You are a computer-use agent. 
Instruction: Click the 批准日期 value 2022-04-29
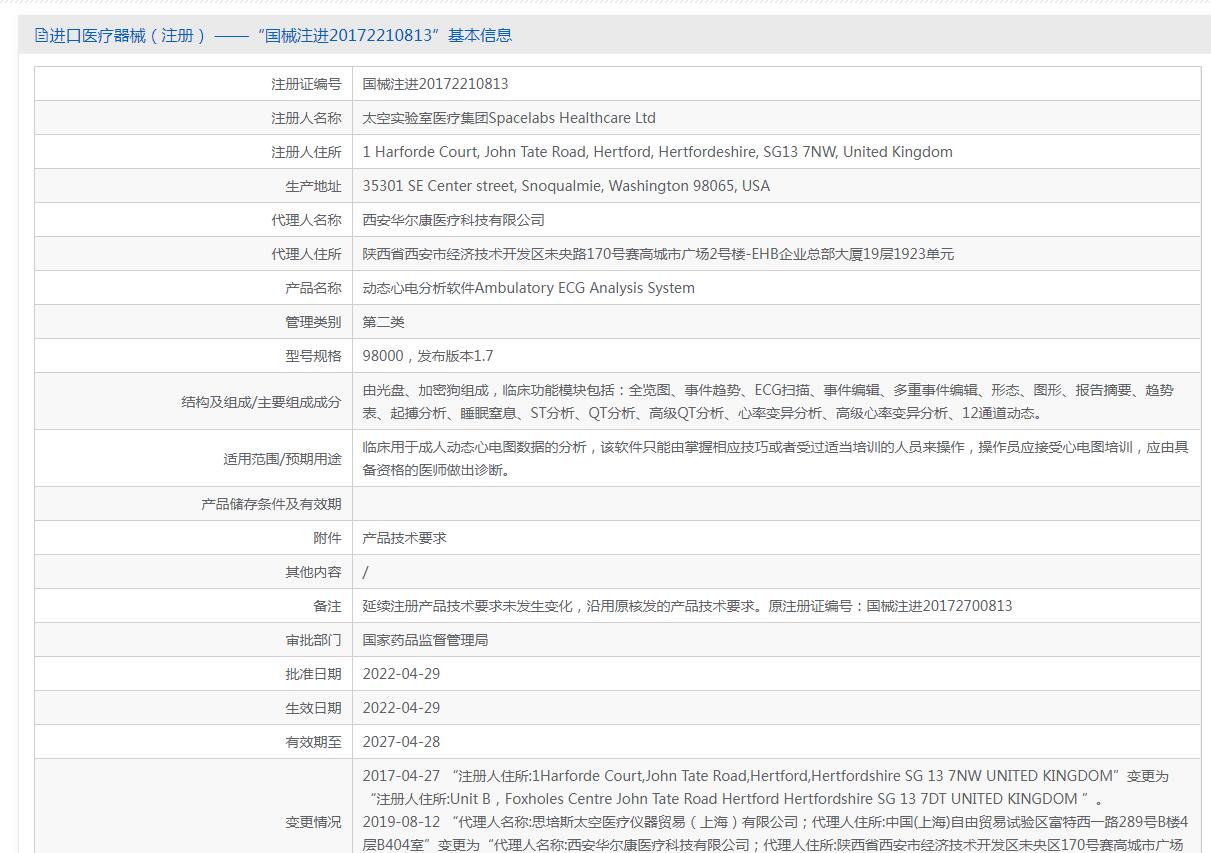tap(401, 674)
